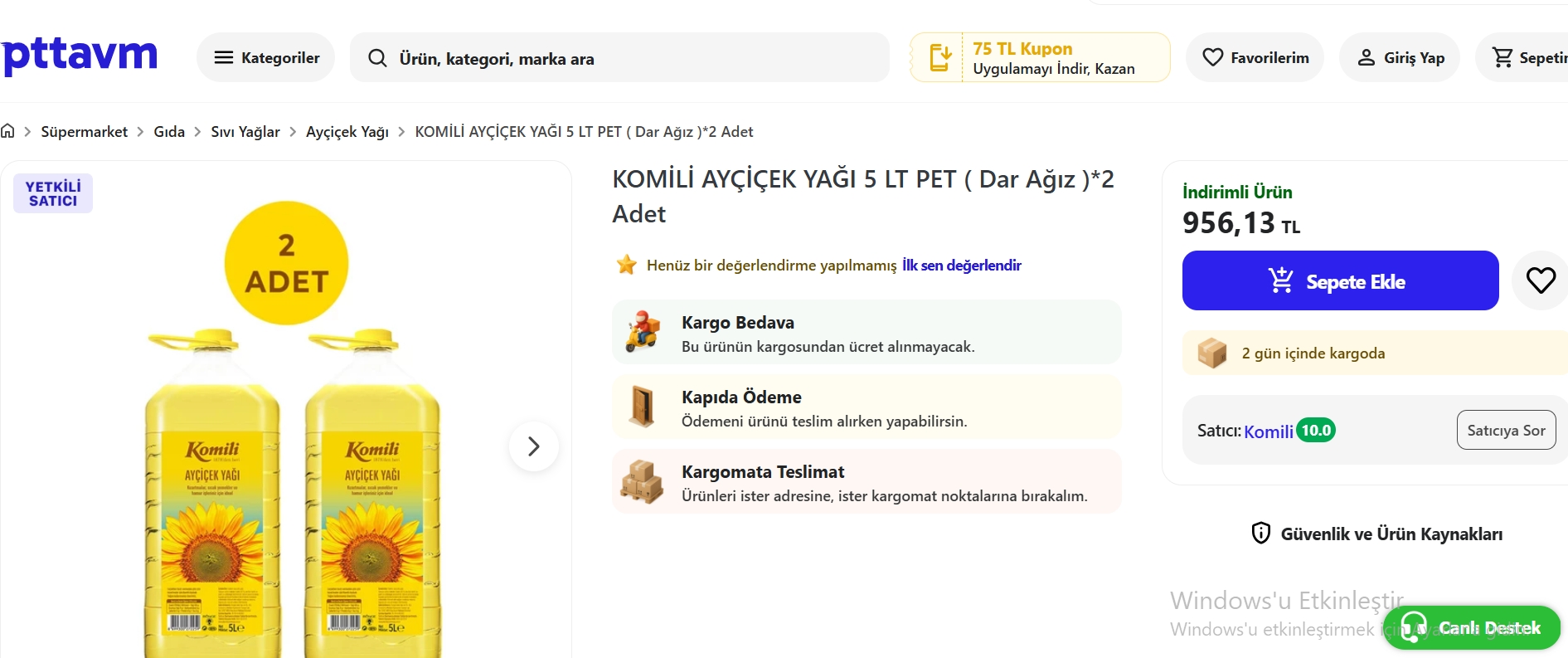Navigate to Süpermarket in the breadcrumb

84,131
